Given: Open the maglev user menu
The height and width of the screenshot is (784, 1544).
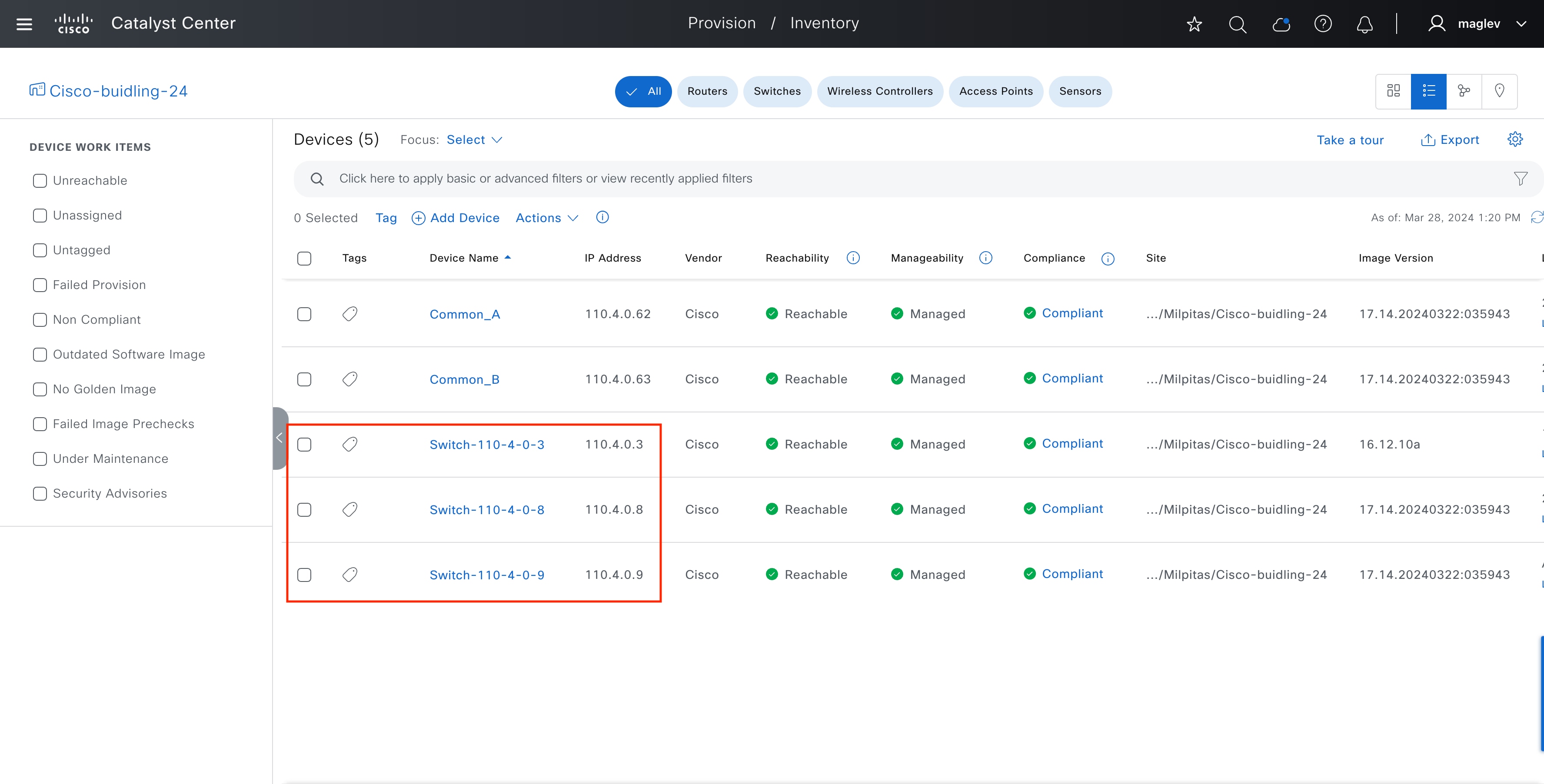Looking at the screenshot, I should (1478, 24).
